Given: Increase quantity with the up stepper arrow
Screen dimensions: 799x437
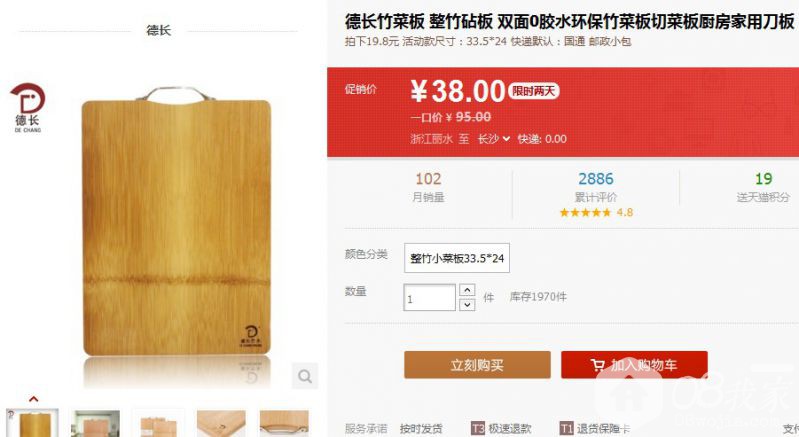Looking at the screenshot, I should pyautogui.click(x=467, y=290).
